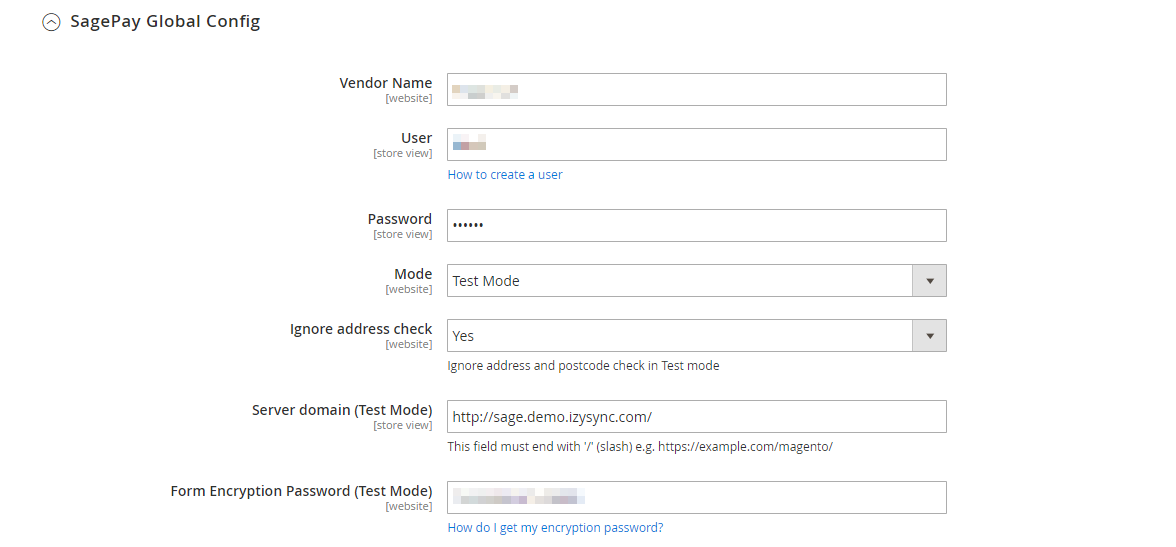Click the arrow button on Mode dropdown
This screenshot has height=547, width=1176.
coord(929,281)
